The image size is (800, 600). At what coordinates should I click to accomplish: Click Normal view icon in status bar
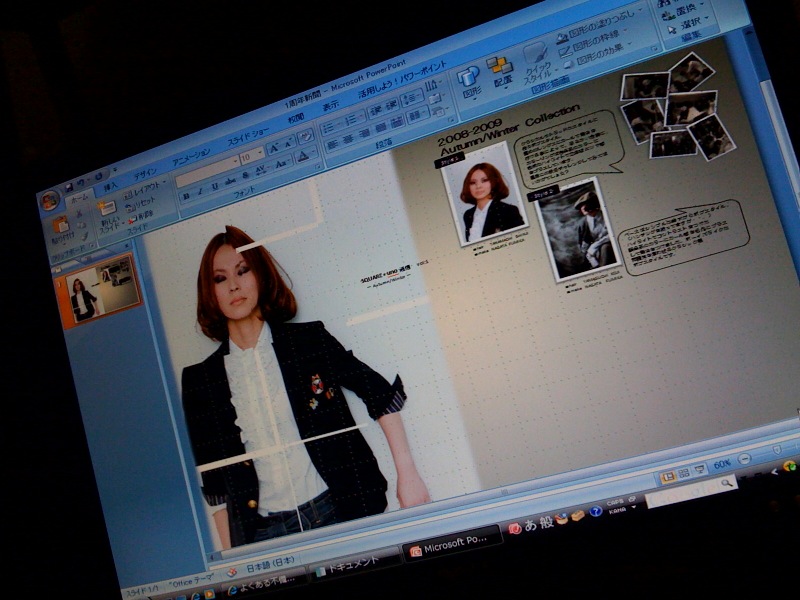click(668, 478)
